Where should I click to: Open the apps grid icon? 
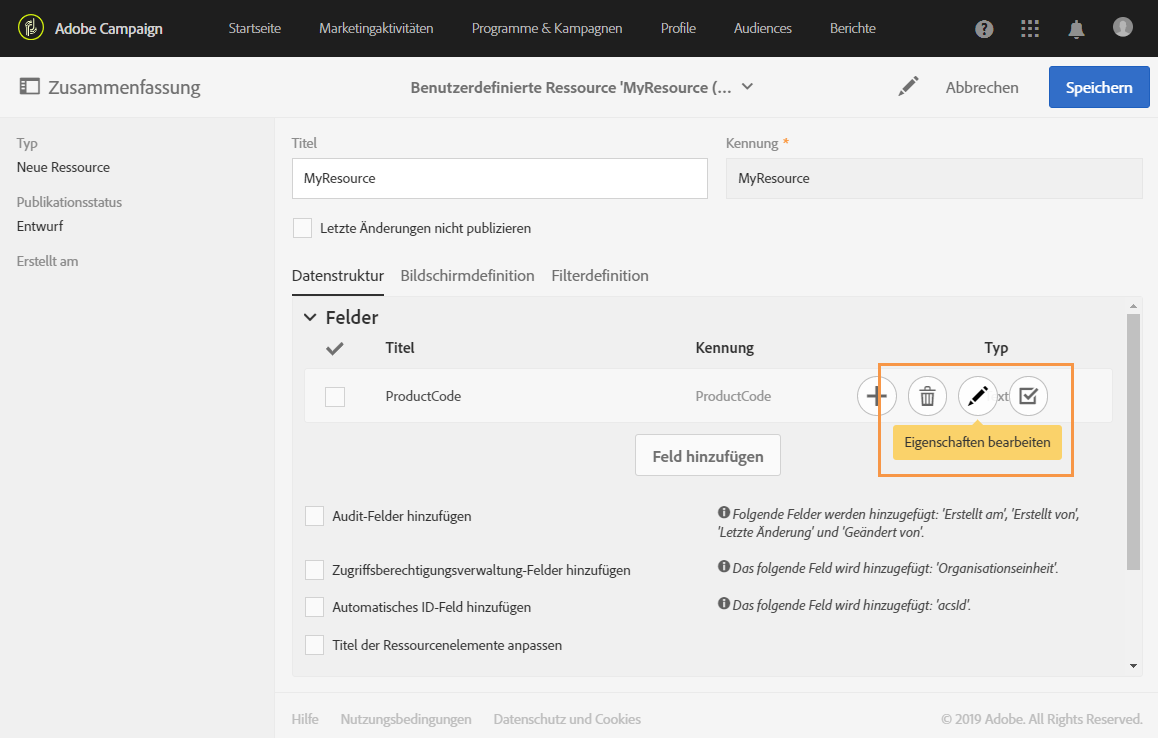tap(1030, 29)
